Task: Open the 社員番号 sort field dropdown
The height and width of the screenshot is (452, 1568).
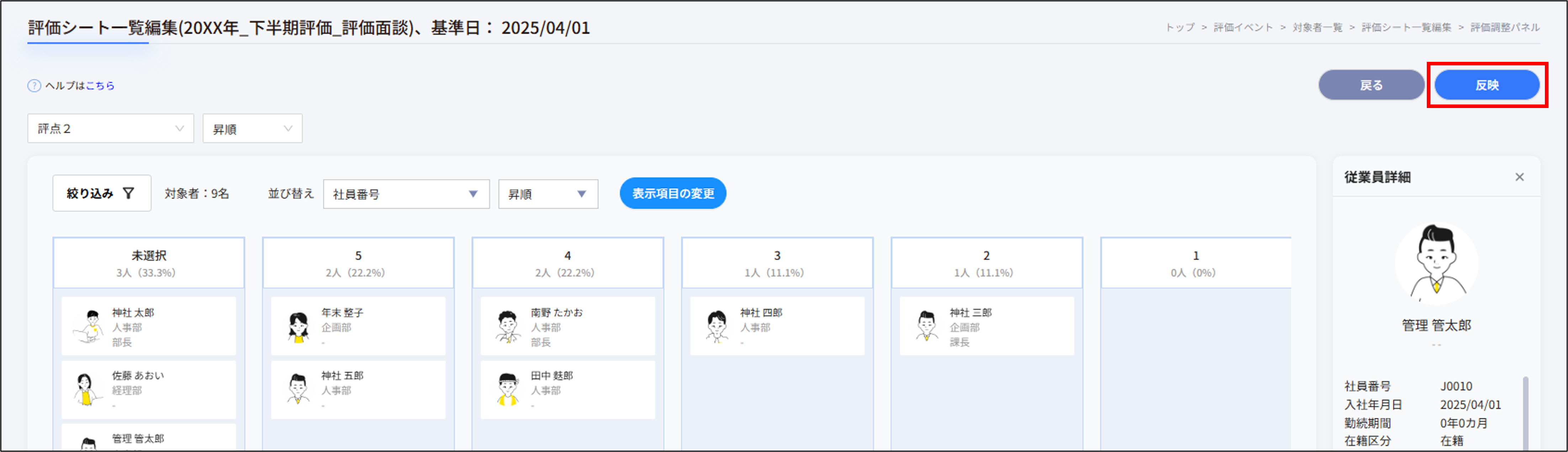Action: (406, 193)
